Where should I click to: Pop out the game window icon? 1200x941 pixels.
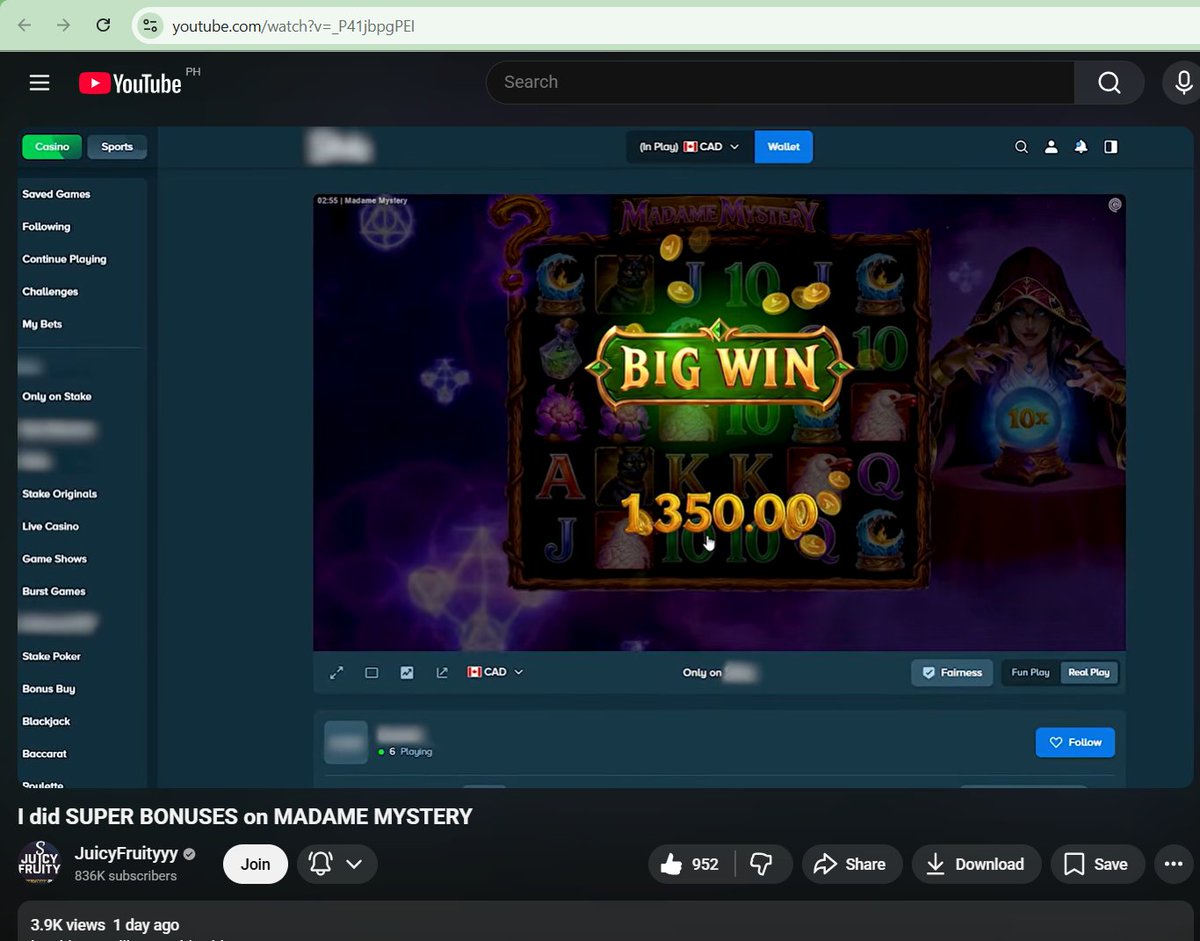click(442, 673)
